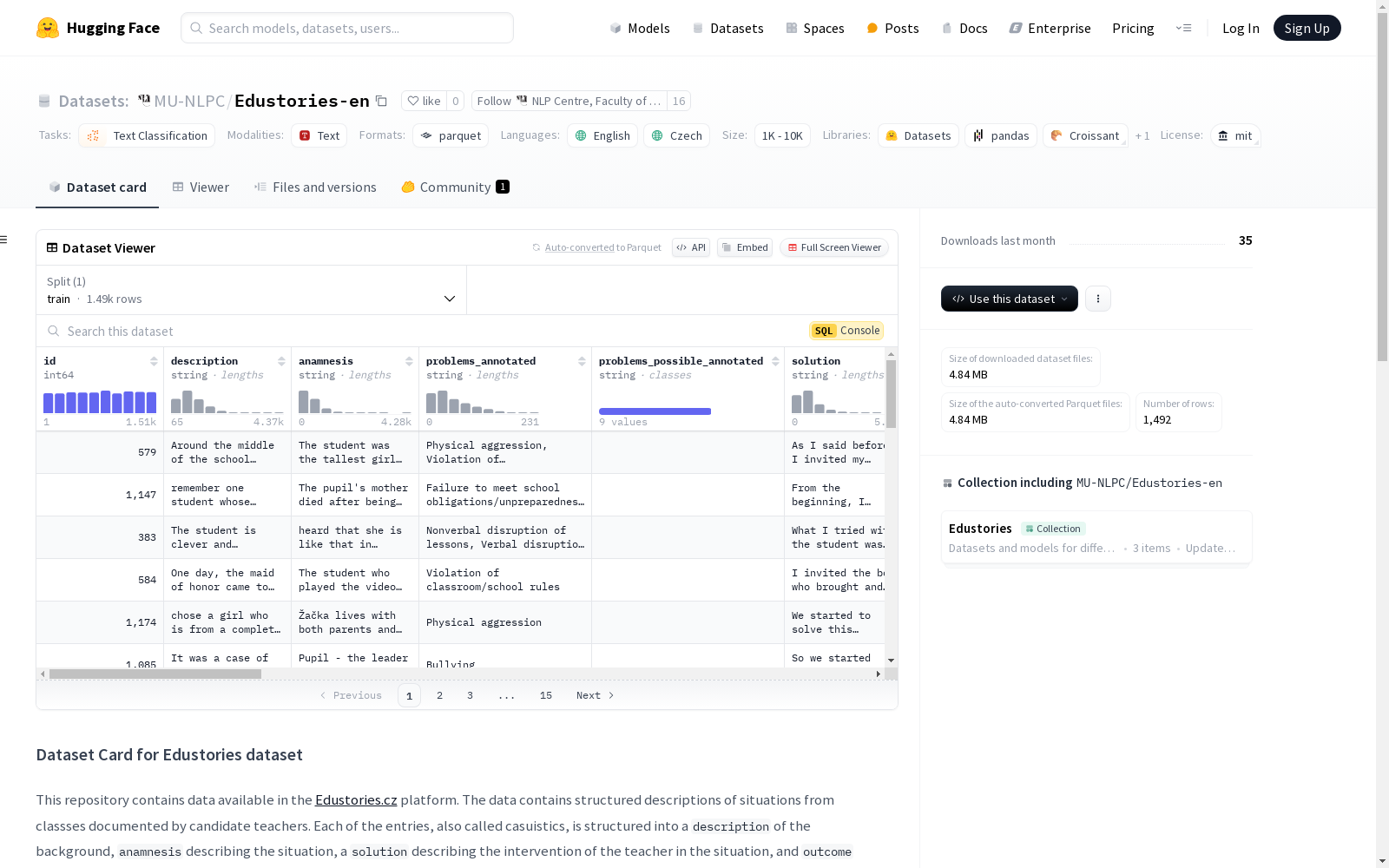Click the mit license icon
1389x868 pixels.
click(x=1223, y=135)
